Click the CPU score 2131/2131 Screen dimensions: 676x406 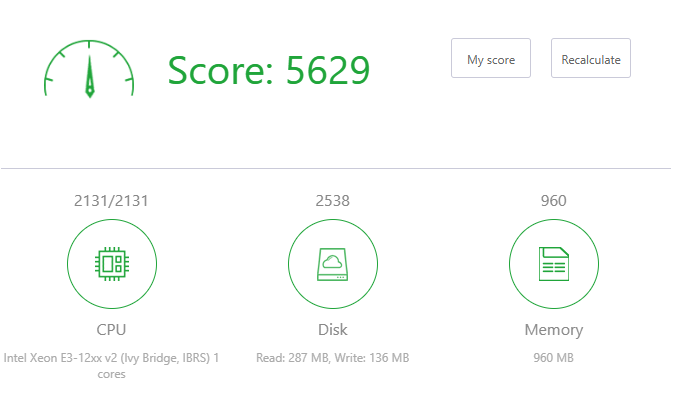pyautogui.click(x=111, y=201)
